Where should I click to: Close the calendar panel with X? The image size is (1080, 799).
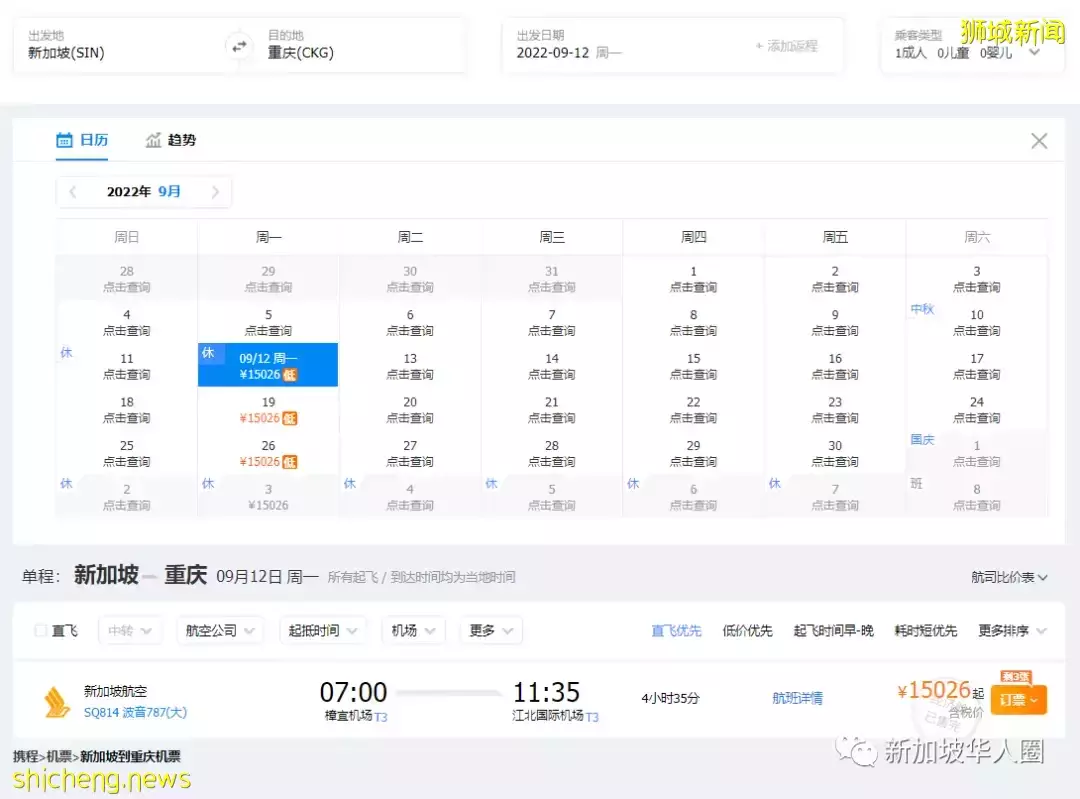[1039, 141]
